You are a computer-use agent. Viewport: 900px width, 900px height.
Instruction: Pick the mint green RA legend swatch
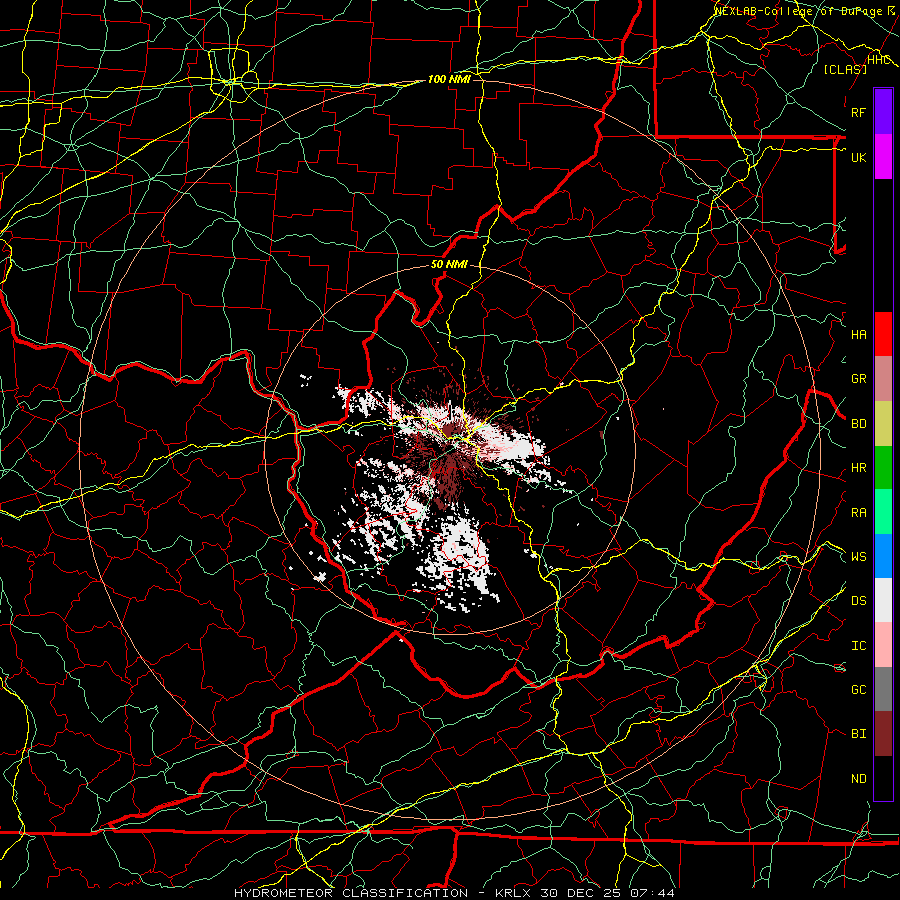coord(883,512)
